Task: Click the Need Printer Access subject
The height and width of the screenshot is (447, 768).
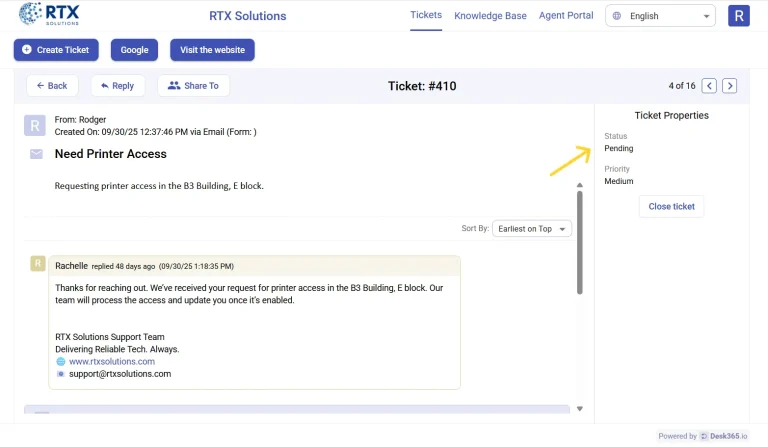Action: tap(111, 154)
